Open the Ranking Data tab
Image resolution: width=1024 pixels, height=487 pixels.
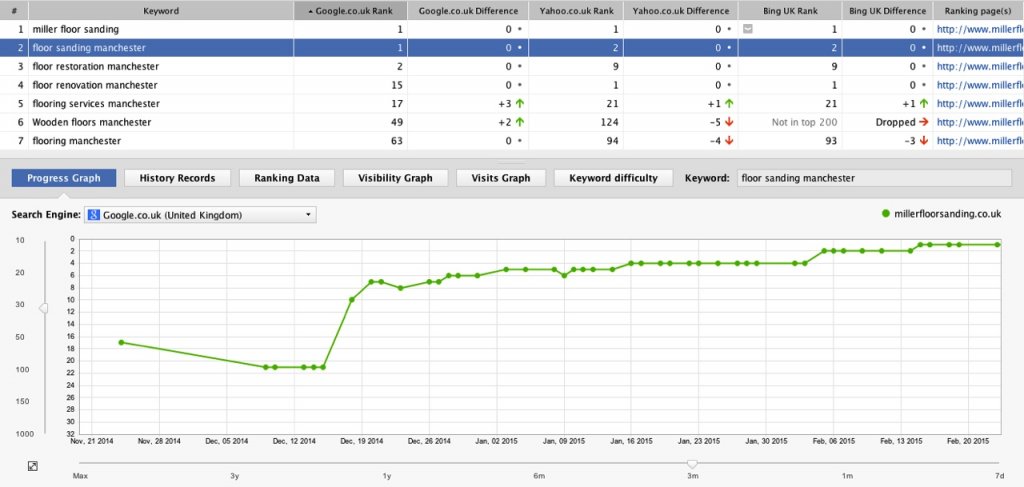coord(287,178)
